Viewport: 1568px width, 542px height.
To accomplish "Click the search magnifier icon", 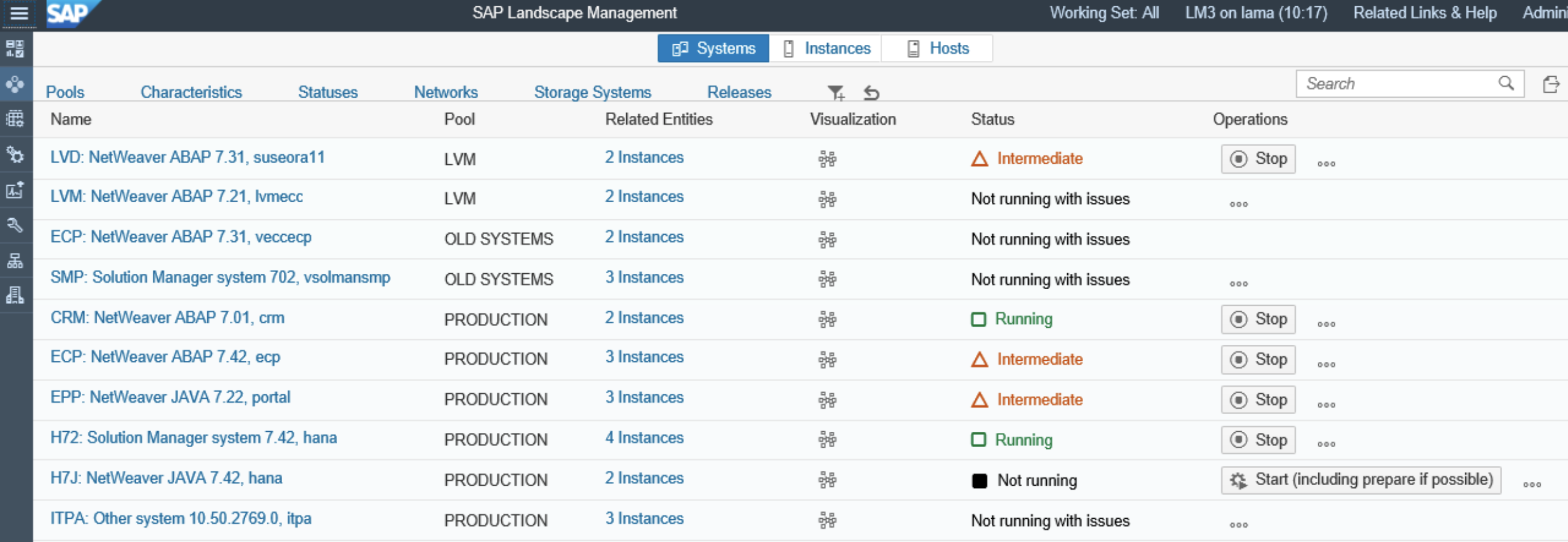I will [1506, 84].
